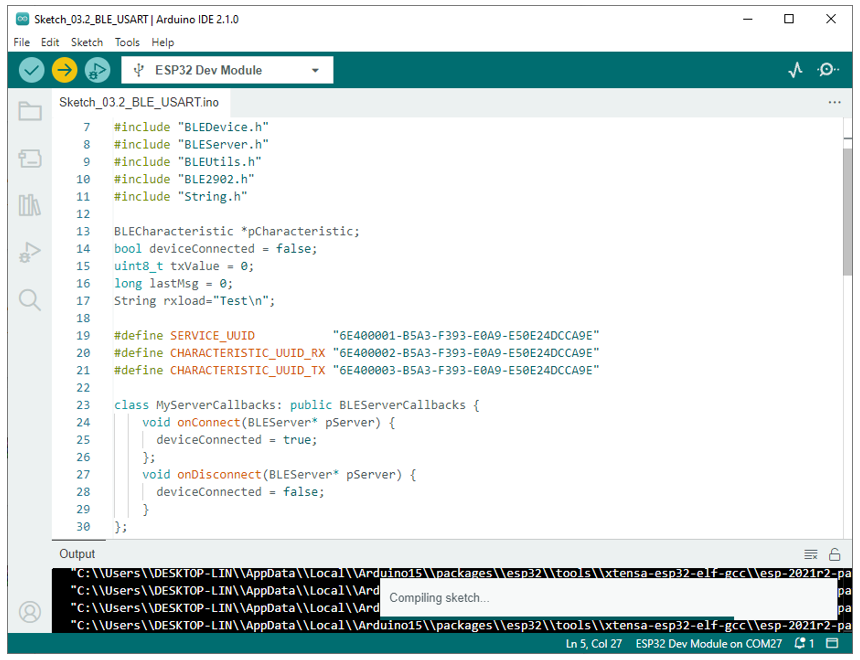This screenshot has height=660, width=860.
Task: Click CHARACTERISTIC_UUID_TX in the code
Action: 247,371
